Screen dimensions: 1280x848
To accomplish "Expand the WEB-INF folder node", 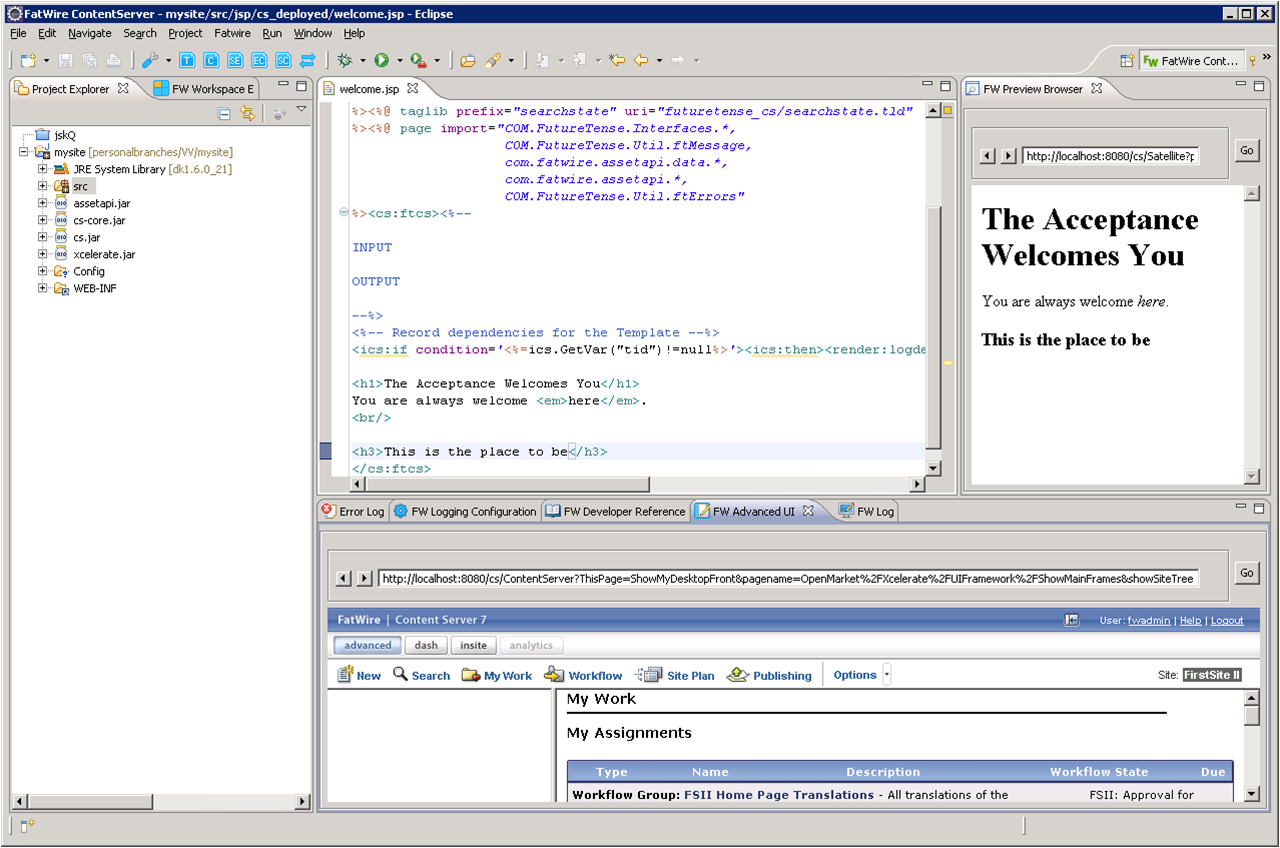I will click(43, 288).
